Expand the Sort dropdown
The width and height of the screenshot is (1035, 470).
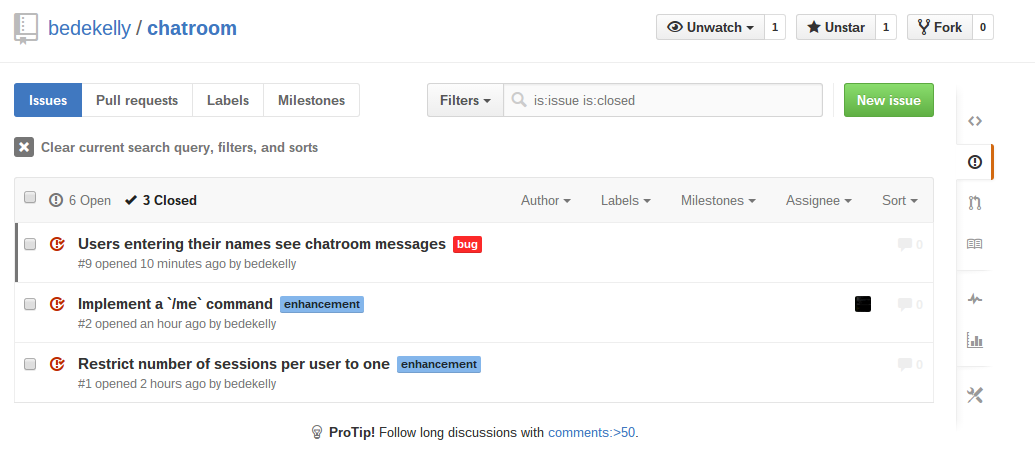click(x=900, y=201)
